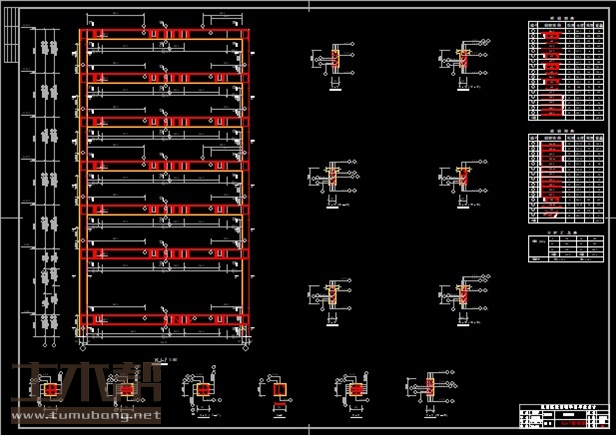Screen dimensions: 616x435
Task: Select the small material summary table
Action: coord(564,248)
